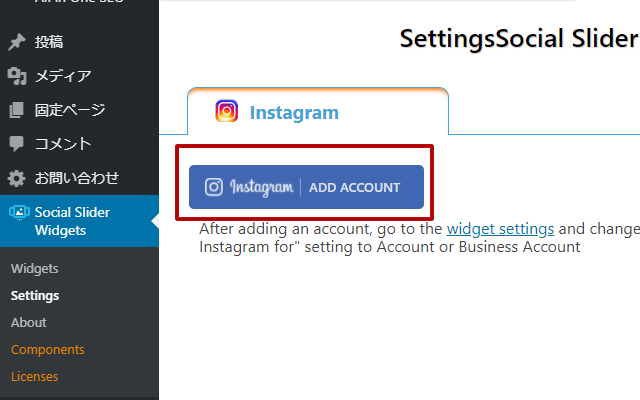The image size is (640, 400).
Task: Open the Licenses submenu link
Action: click(35, 376)
